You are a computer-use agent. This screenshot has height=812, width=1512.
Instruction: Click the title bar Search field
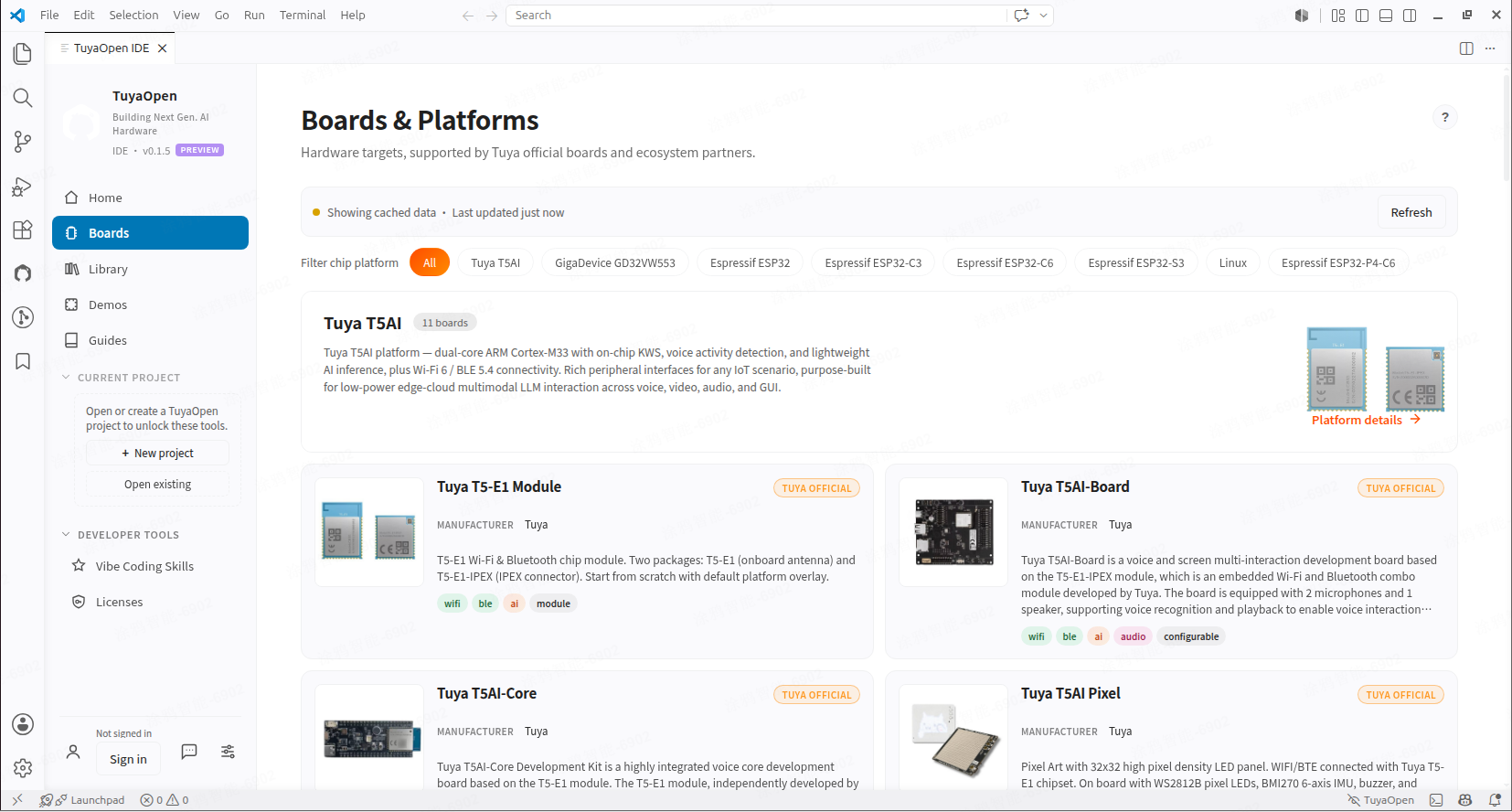pos(755,16)
